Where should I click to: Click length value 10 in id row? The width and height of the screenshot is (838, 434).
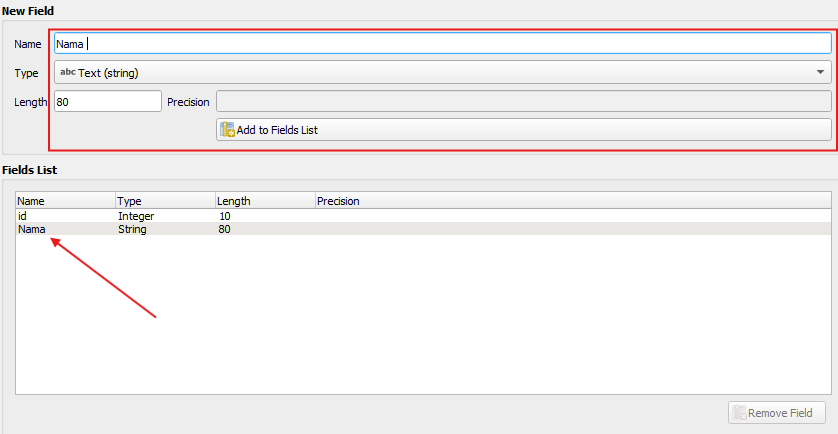click(x=224, y=216)
